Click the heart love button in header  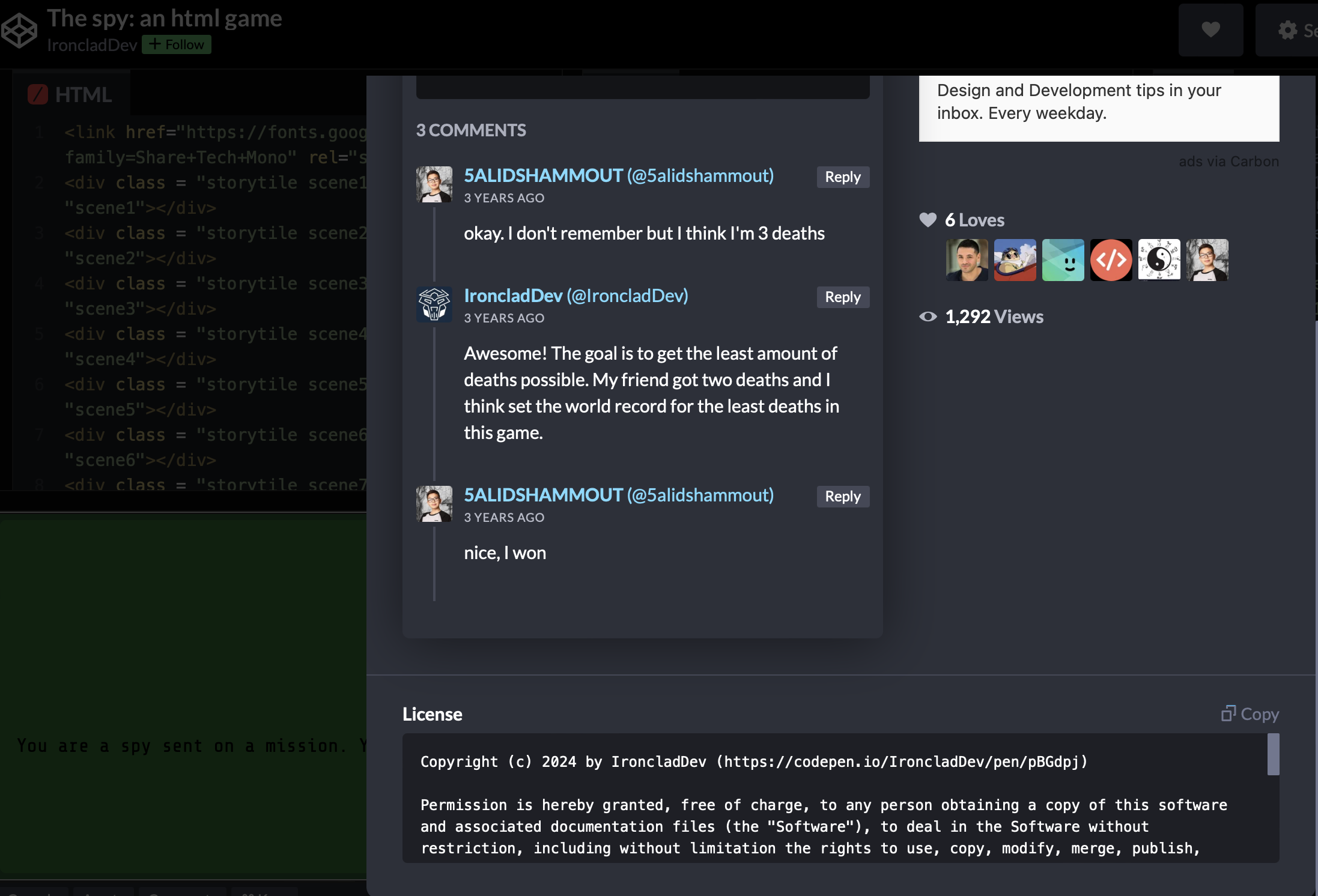click(x=1210, y=30)
